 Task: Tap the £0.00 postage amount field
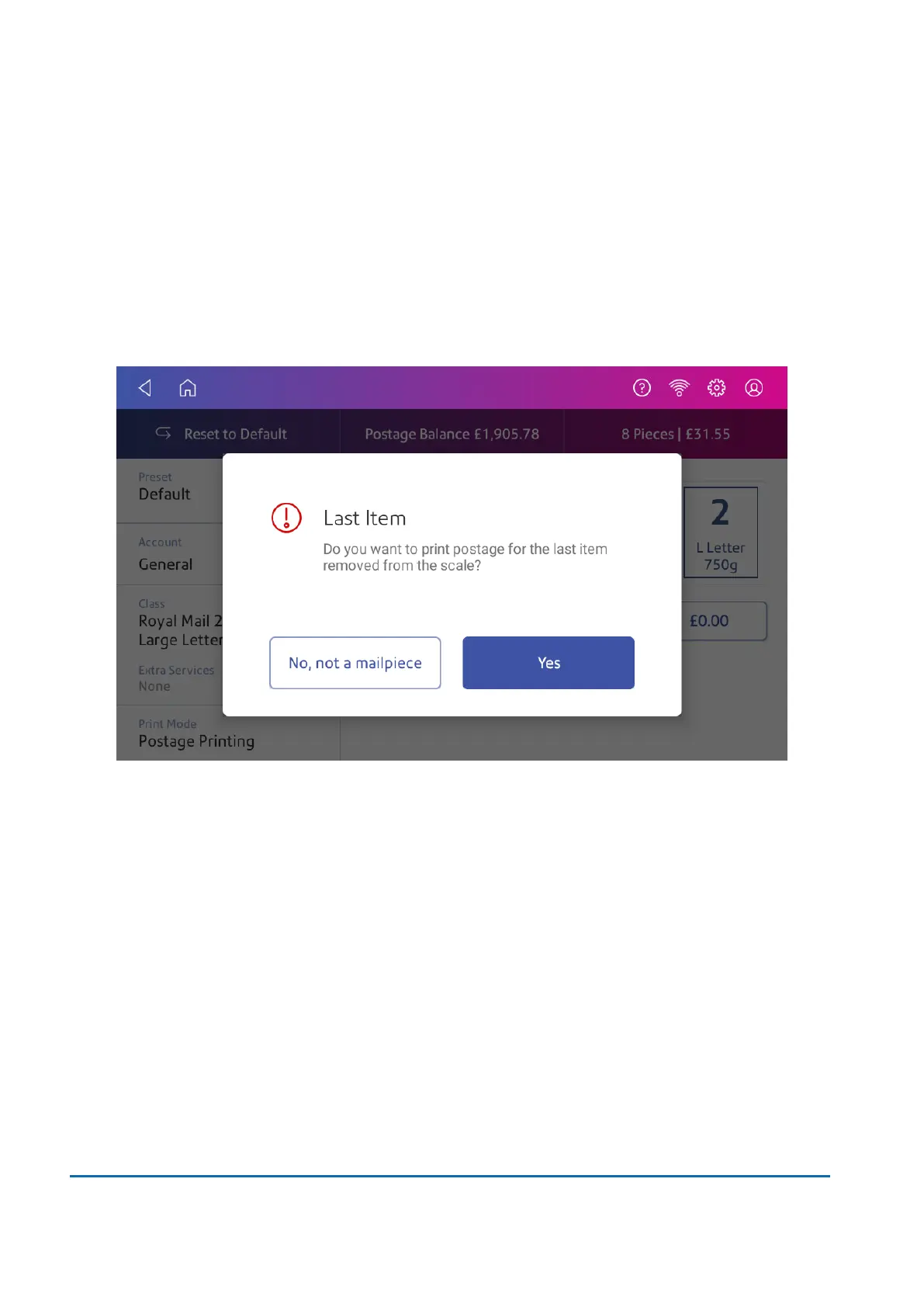click(x=725, y=621)
